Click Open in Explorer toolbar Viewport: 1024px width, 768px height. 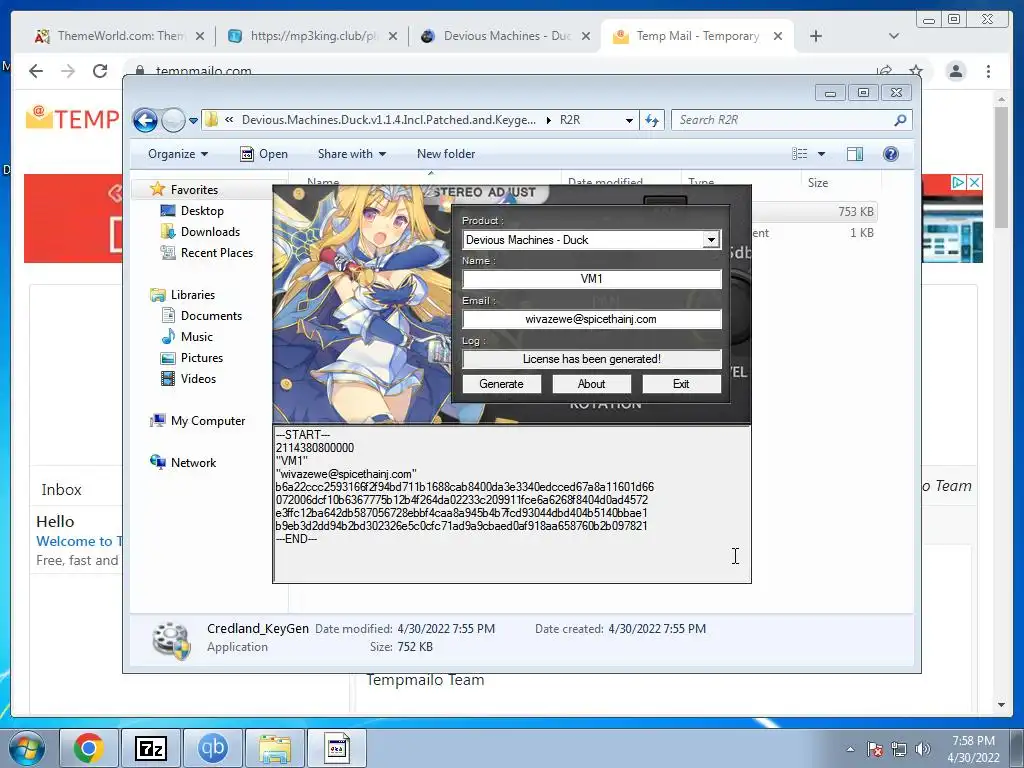coord(264,154)
